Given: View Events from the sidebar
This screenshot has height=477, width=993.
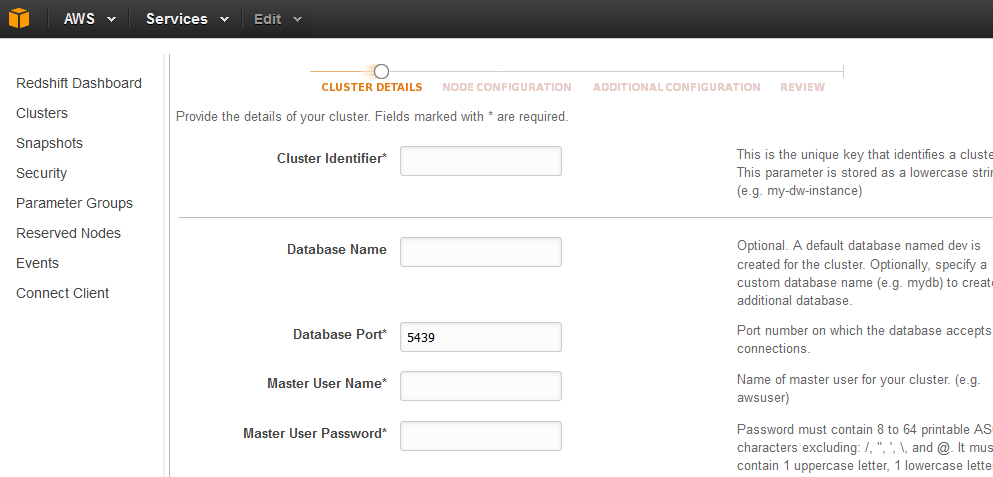Looking at the screenshot, I should point(37,263).
